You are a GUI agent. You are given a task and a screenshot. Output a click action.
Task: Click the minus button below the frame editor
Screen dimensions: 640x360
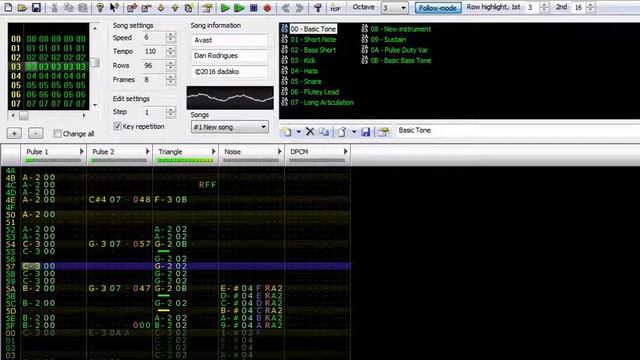pos(36,133)
